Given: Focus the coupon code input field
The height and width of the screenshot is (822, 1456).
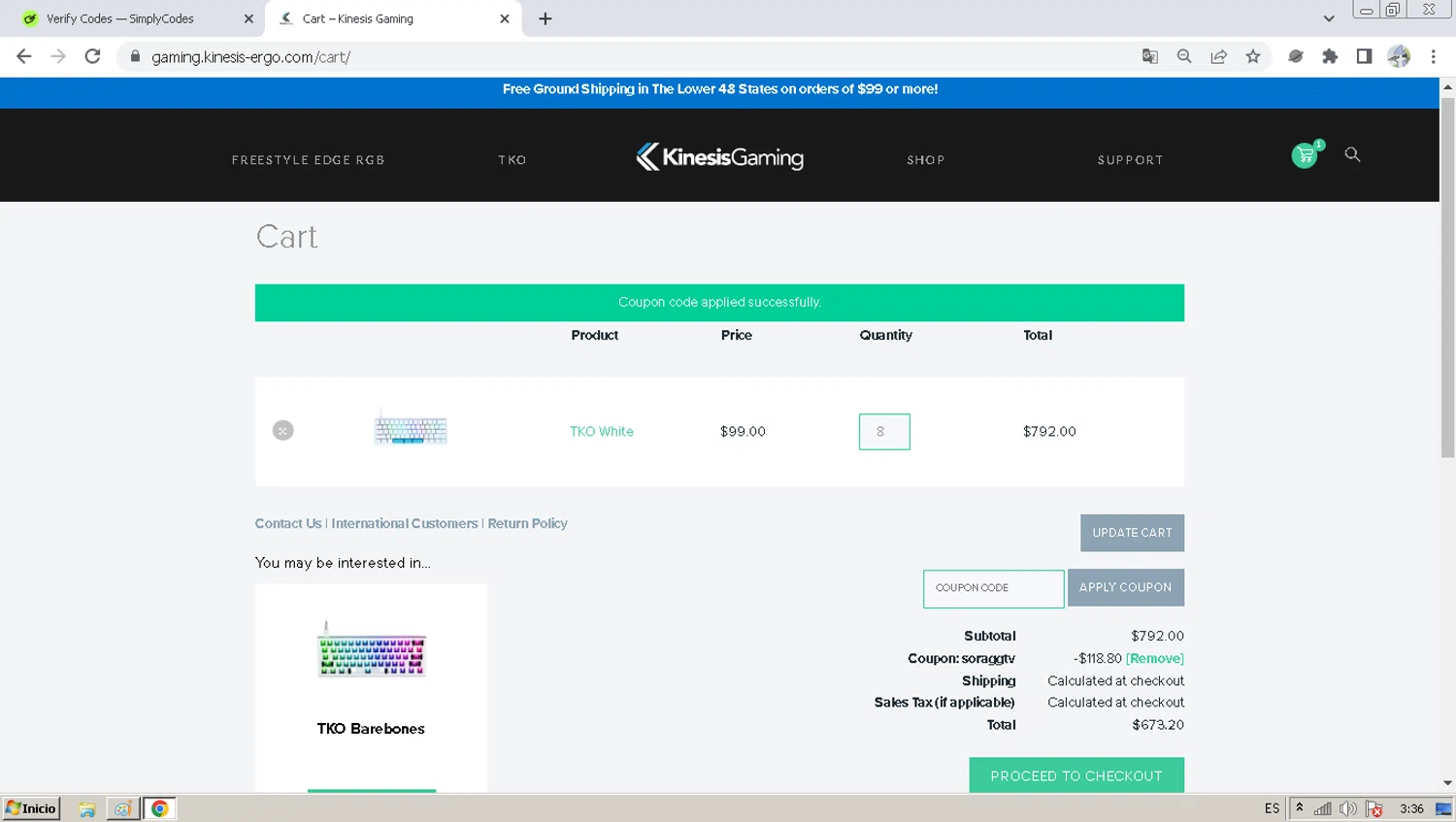Looking at the screenshot, I should tap(993, 588).
